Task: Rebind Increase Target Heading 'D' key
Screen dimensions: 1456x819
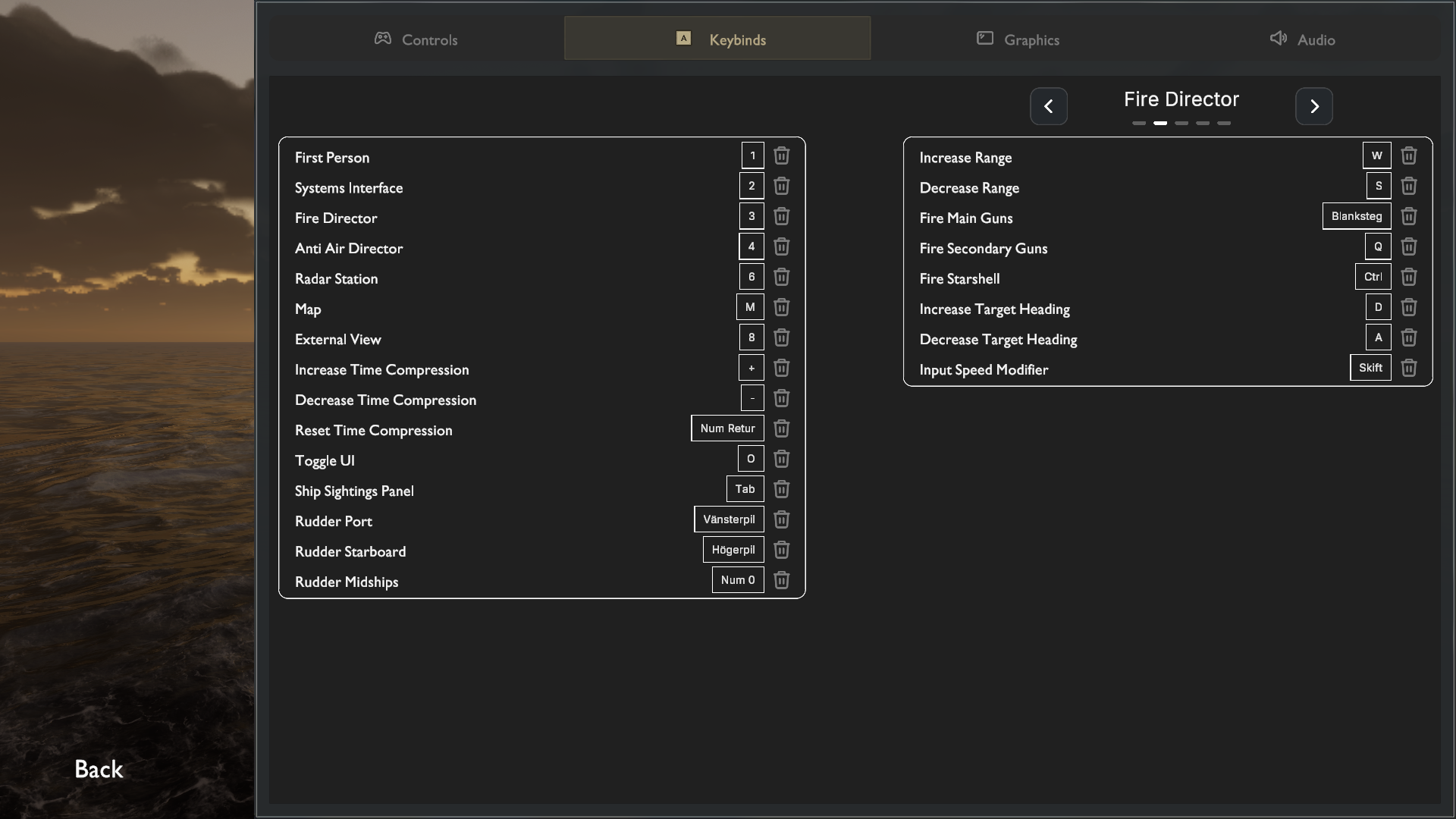Action: [x=1378, y=307]
